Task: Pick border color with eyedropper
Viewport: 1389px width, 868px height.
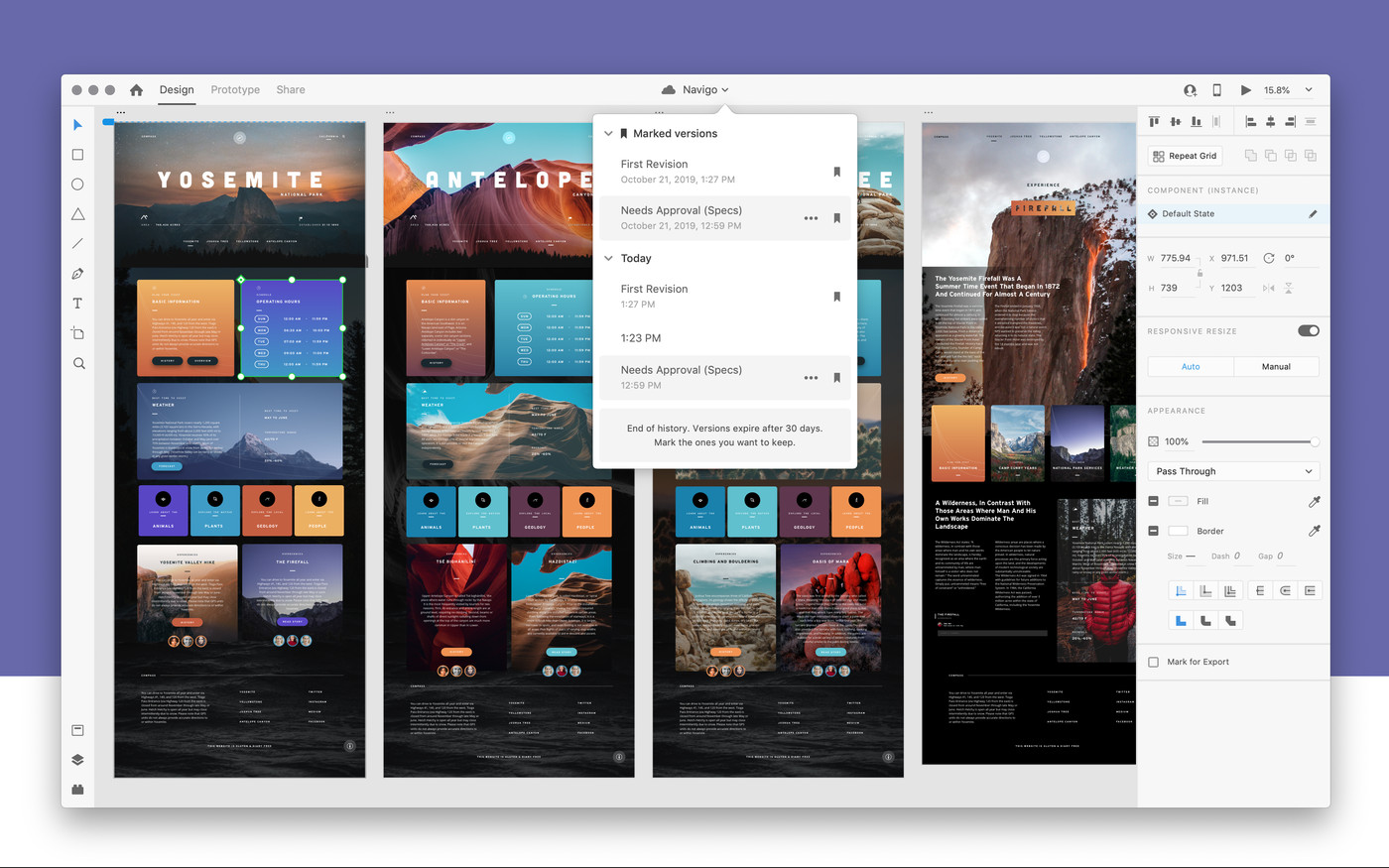Action: [x=1314, y=532]
